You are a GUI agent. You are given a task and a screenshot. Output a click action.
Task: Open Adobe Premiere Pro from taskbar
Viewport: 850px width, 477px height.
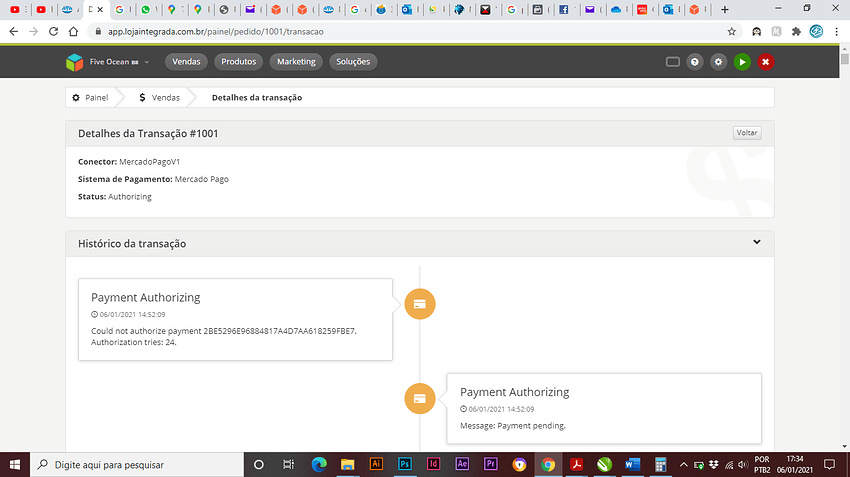[491, 464]
